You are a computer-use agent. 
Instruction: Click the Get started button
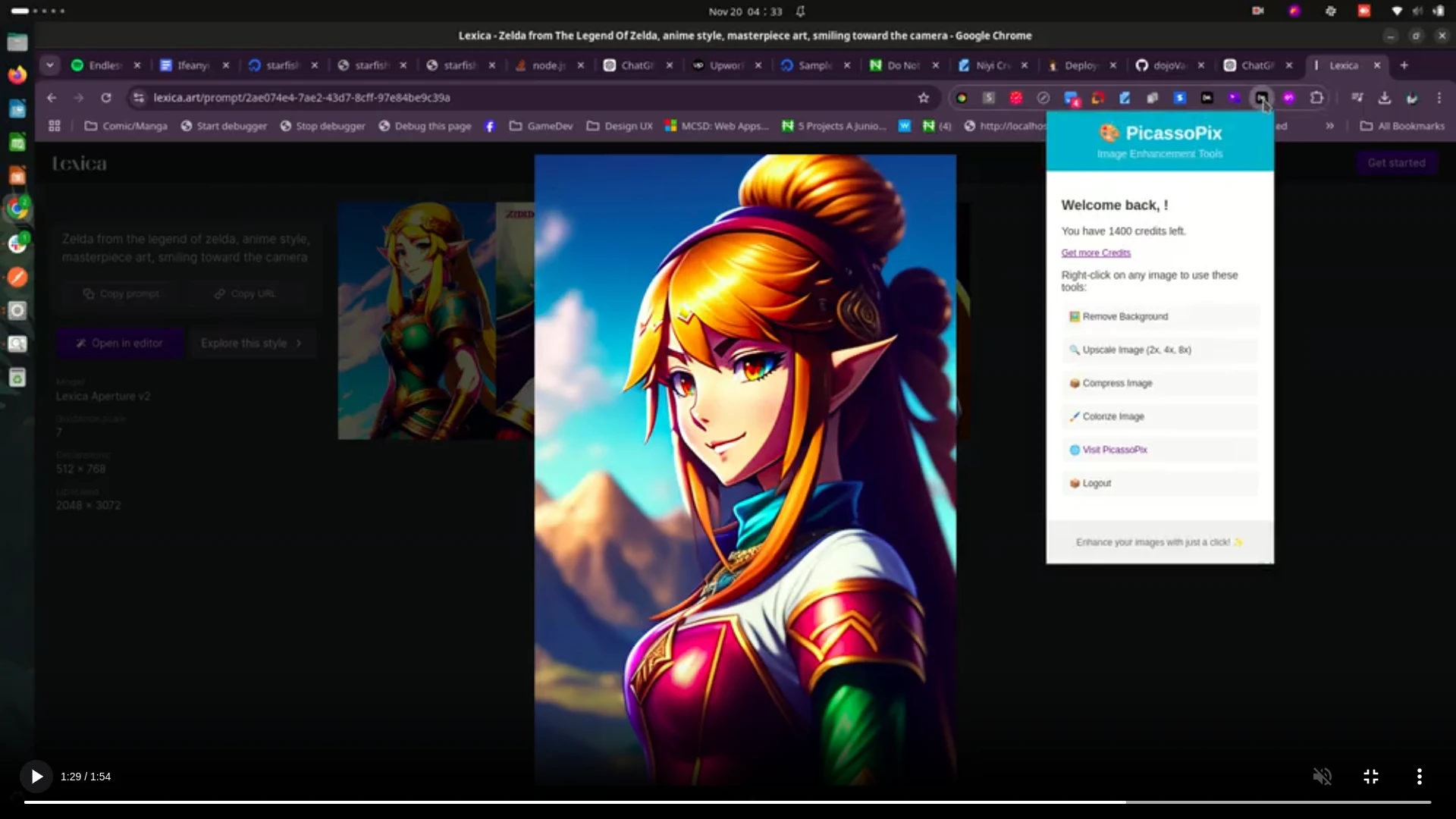[x=1396, y=162]
